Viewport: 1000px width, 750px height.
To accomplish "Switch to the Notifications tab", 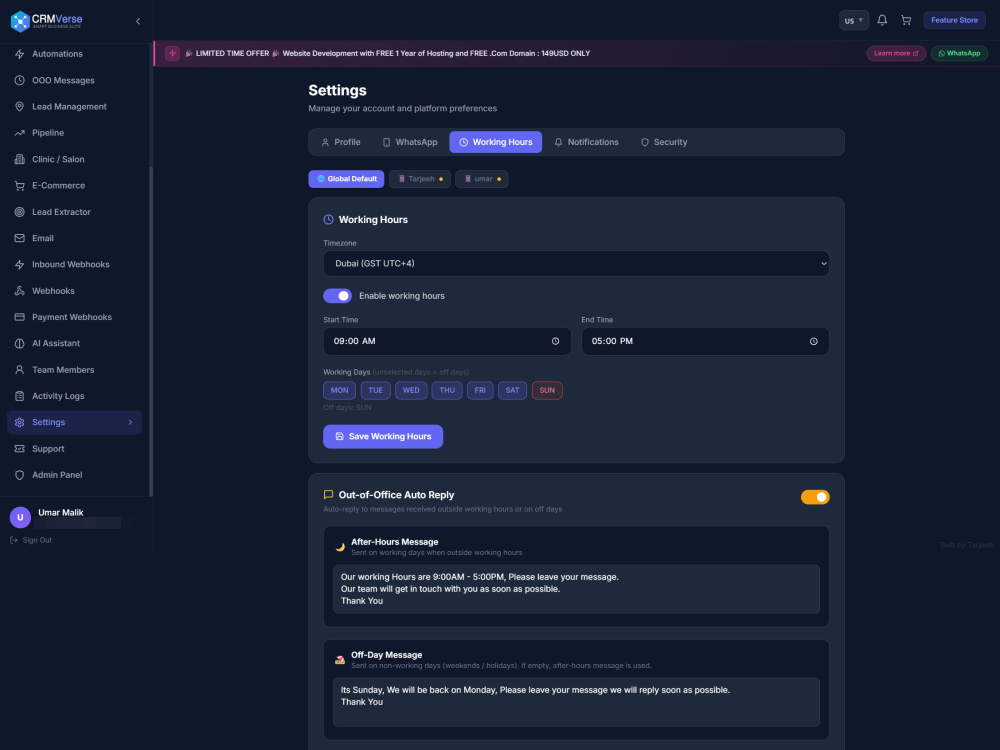I will pyautogui.click(x=586, y=142).
